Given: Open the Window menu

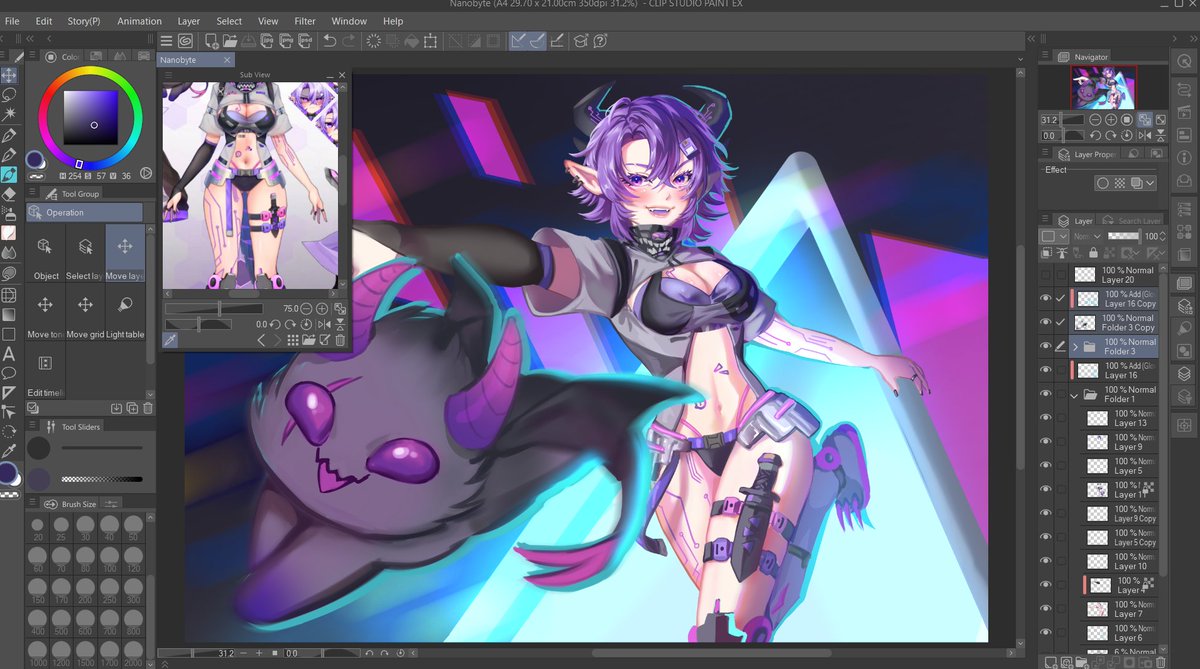Looking at the screenshot, I should point(349,21).
